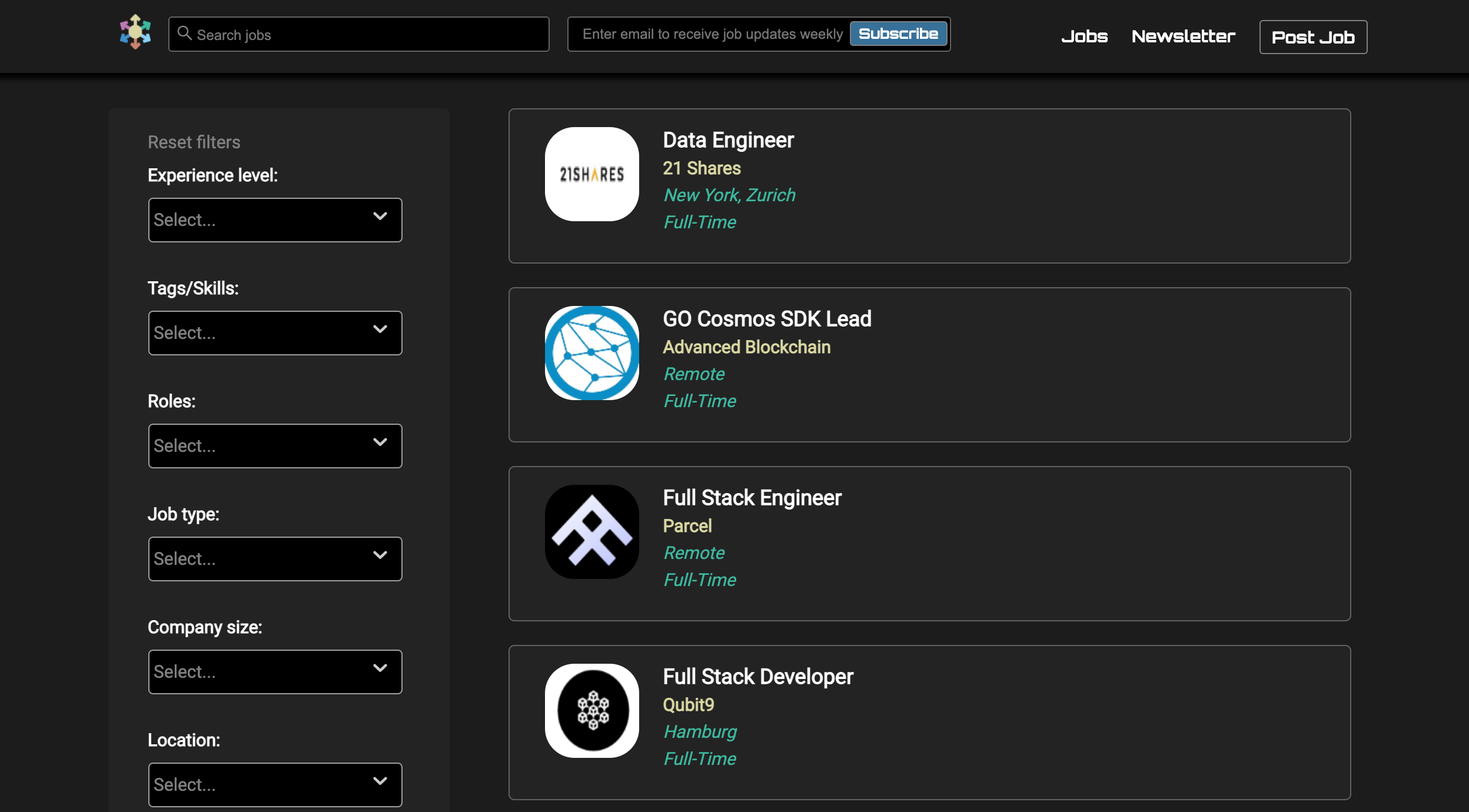Click Full-Time under Qubit9
Screen dimensions: 1469x812
[x=700, y=759]
